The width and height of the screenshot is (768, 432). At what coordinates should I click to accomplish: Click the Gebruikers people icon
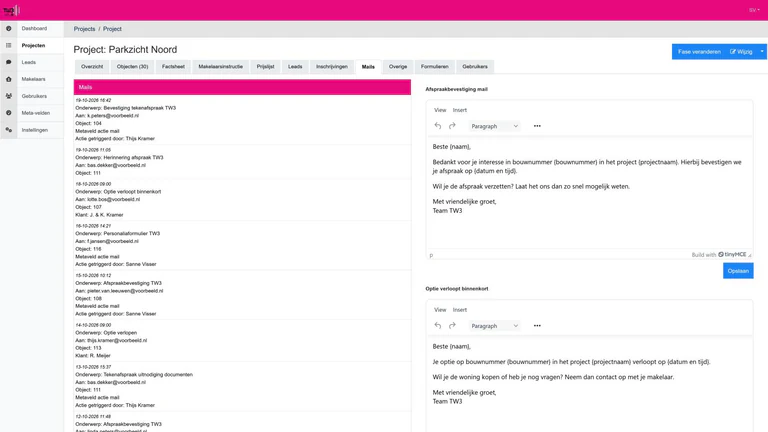click(x=8, y=96)
